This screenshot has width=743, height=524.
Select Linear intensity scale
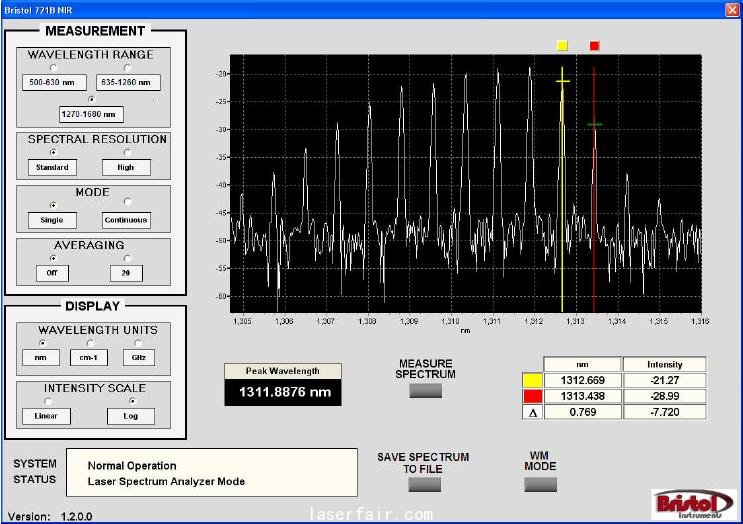47,401
